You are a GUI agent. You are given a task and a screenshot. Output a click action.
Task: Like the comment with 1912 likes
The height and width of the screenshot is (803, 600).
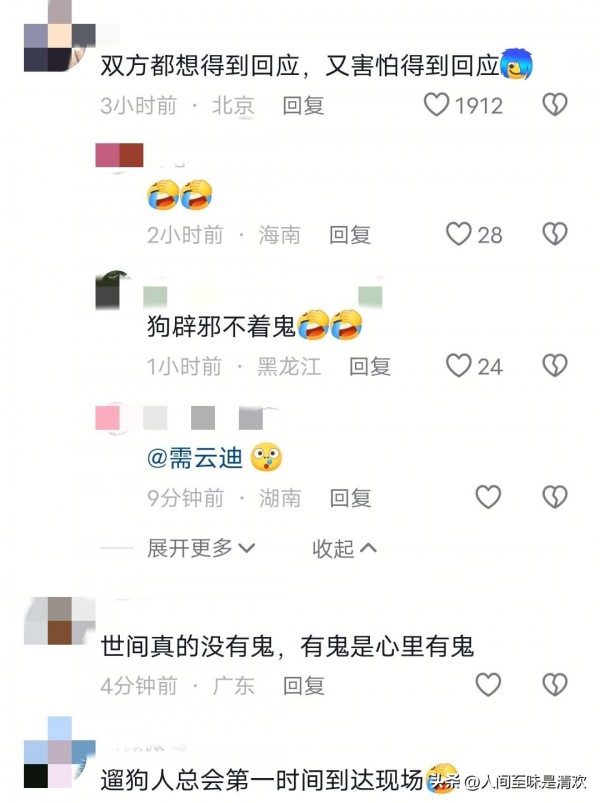(437, 105)
